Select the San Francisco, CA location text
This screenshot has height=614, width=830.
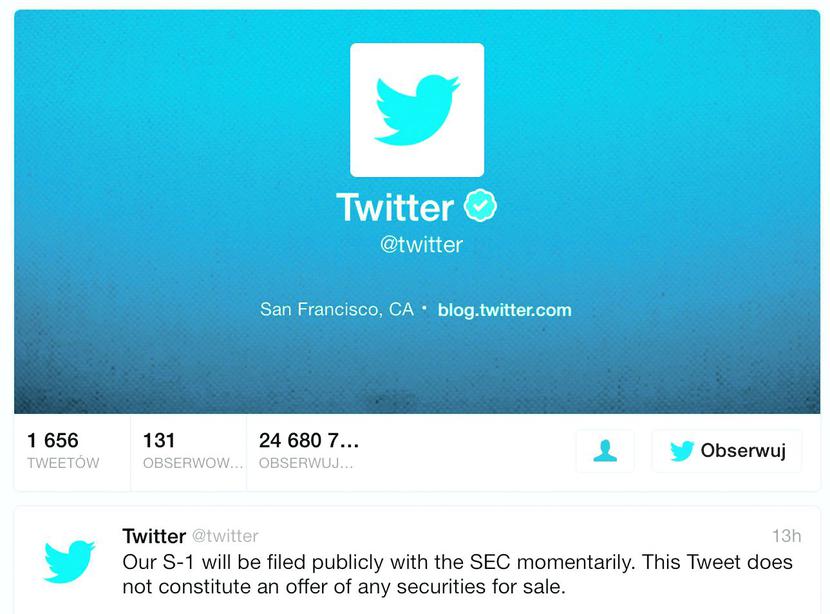click(x=336, y=310)
